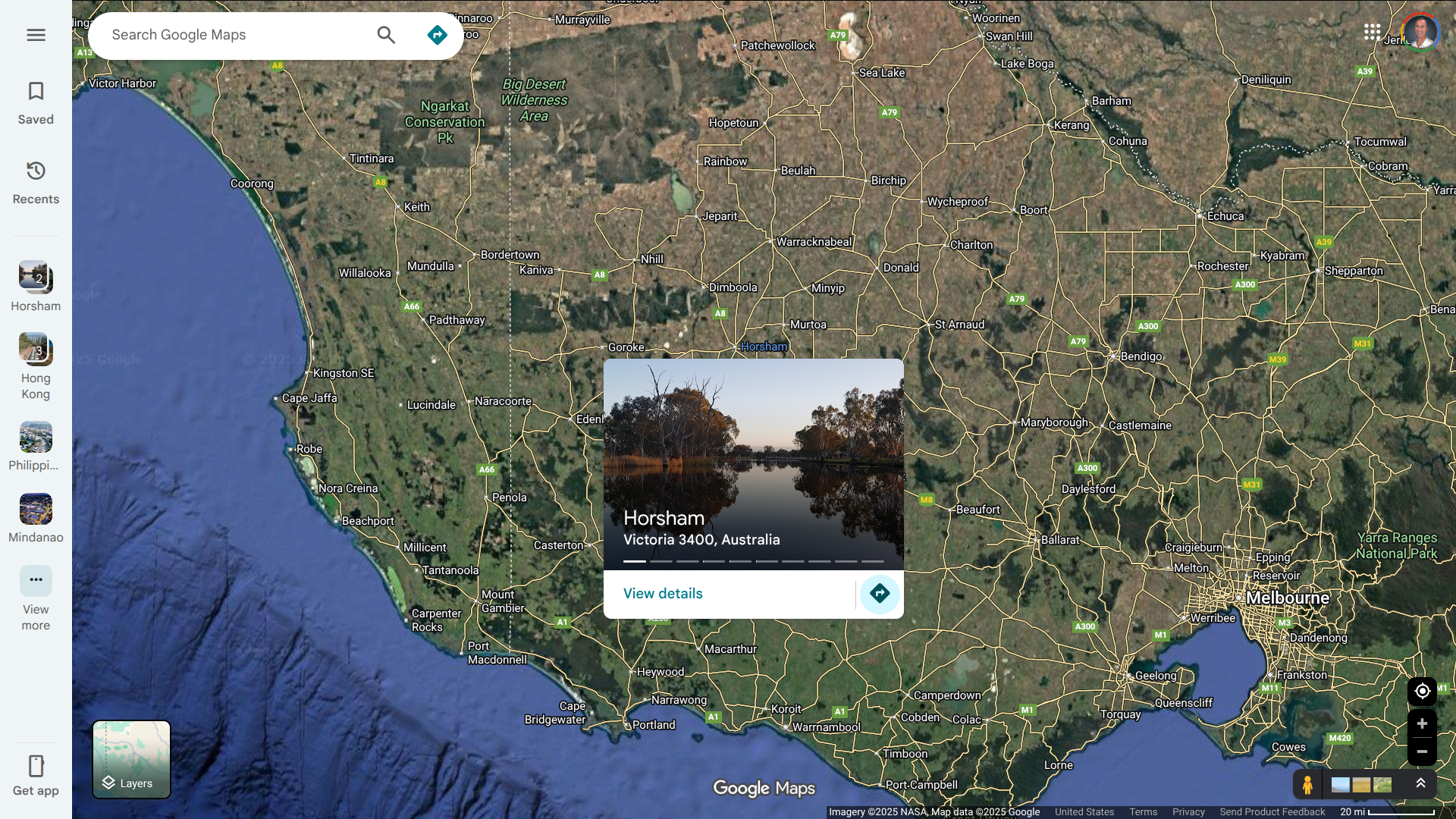
Task: Zoom in on the map
Action: click(1422, 723)
